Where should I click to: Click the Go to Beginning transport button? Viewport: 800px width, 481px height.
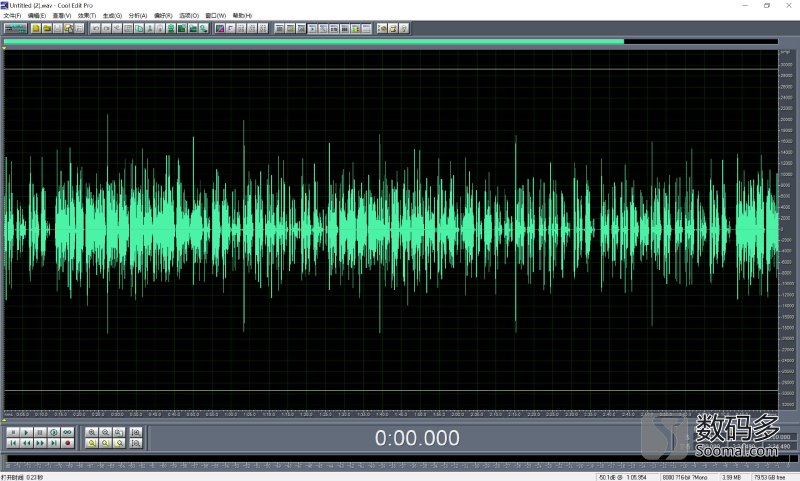[12, 442]
